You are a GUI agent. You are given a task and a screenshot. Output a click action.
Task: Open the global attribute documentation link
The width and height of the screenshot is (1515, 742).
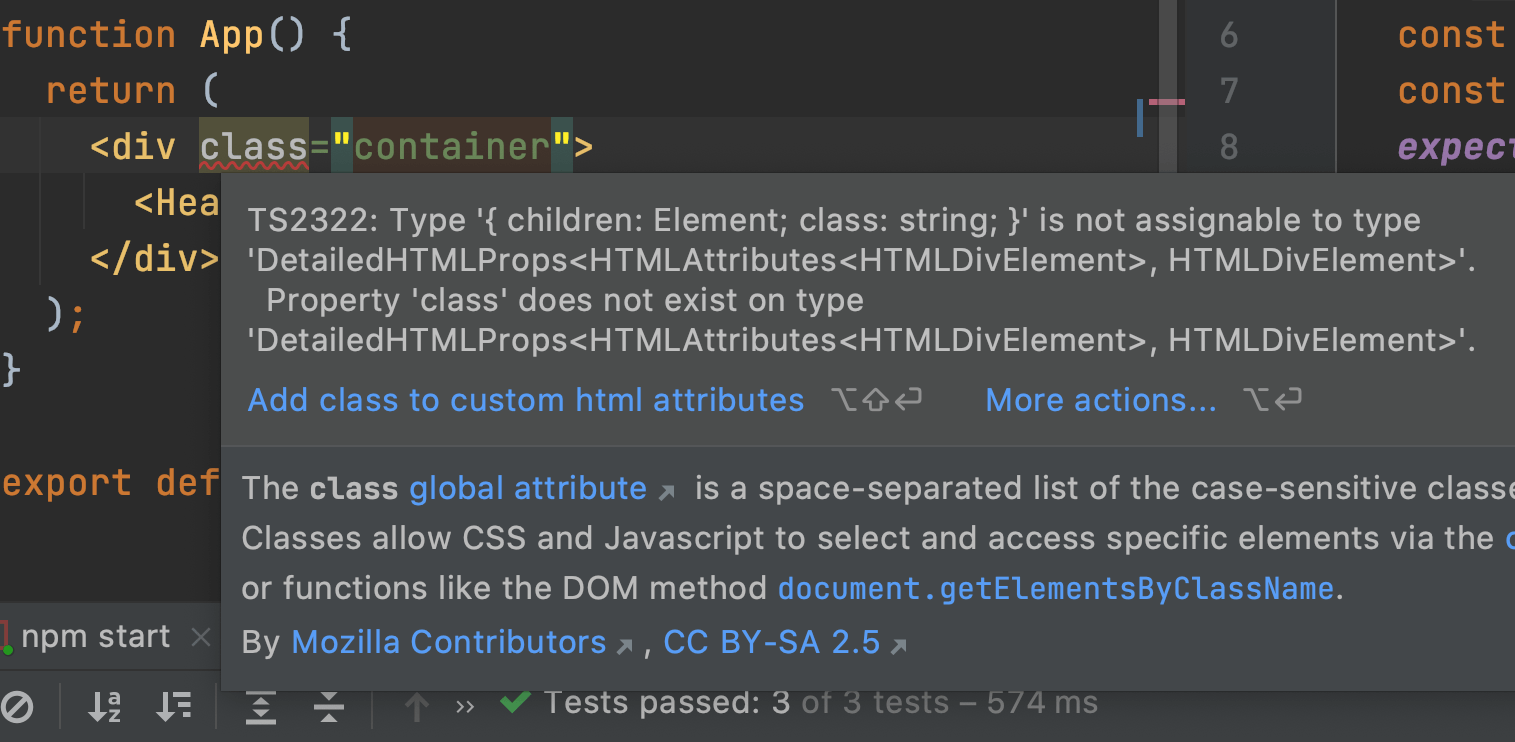coord(528,488)
